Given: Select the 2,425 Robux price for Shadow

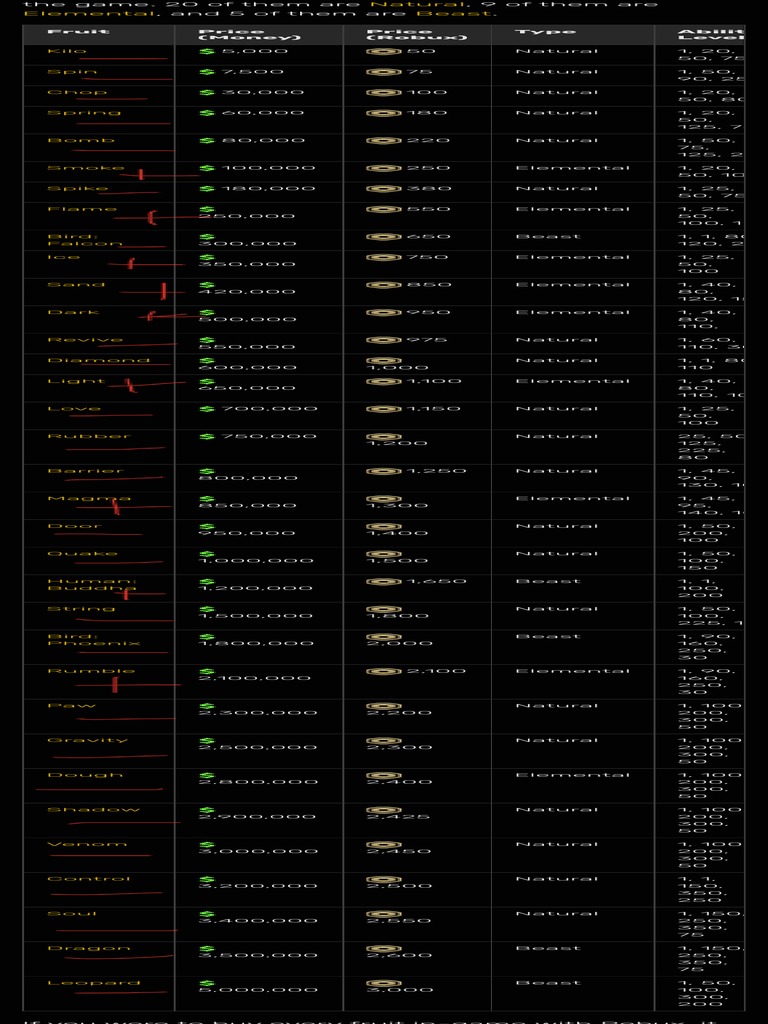Looking at the screenshot, I should click(x=398, y=817).
